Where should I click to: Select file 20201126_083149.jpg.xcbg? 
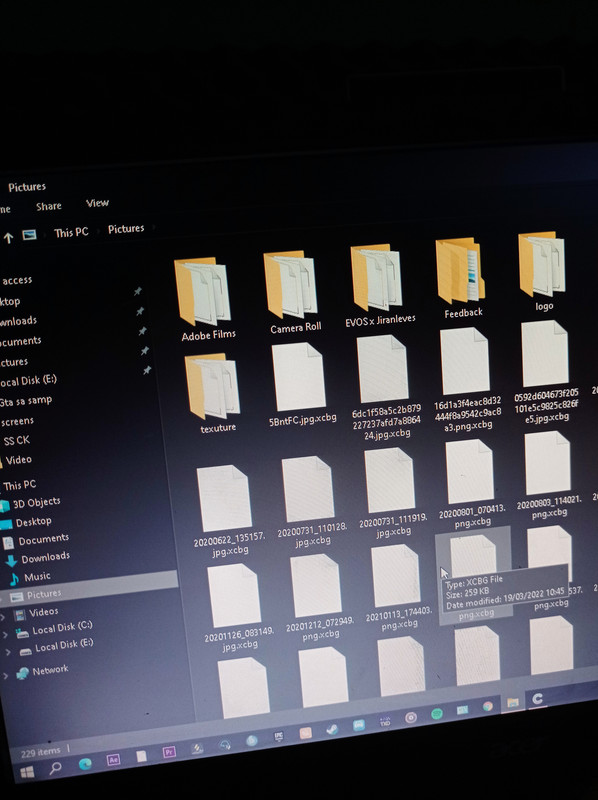(x=237, y=607)
